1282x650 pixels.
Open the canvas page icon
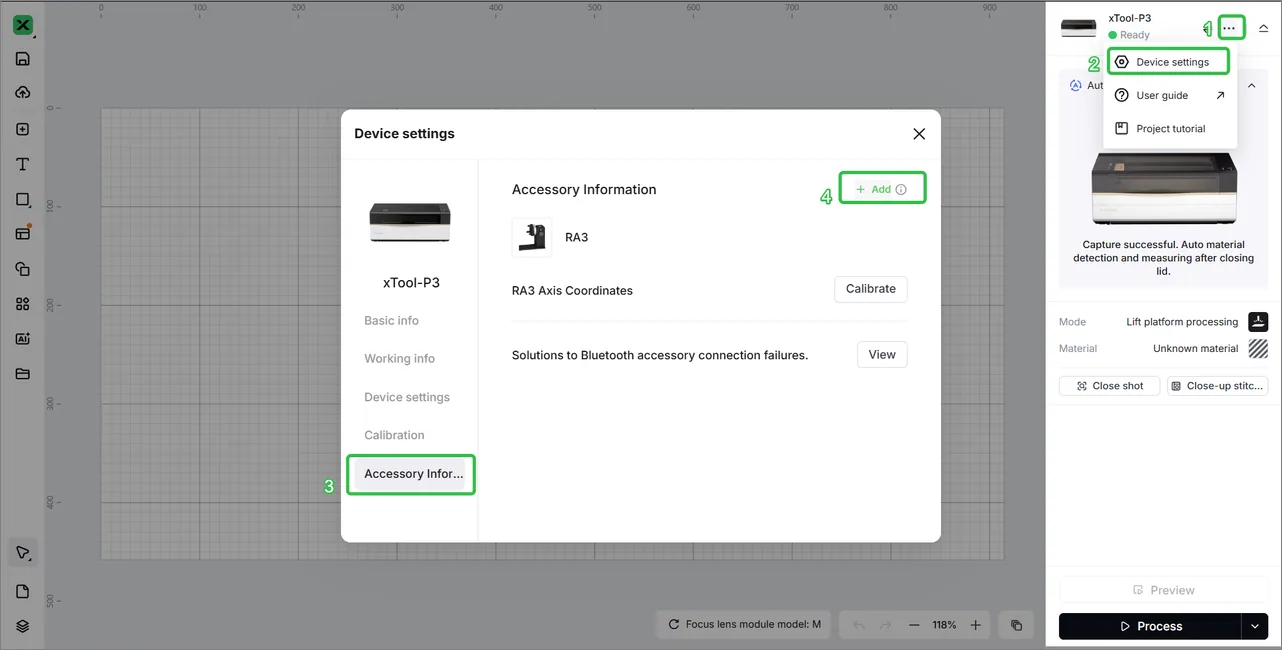coord(23,591)
